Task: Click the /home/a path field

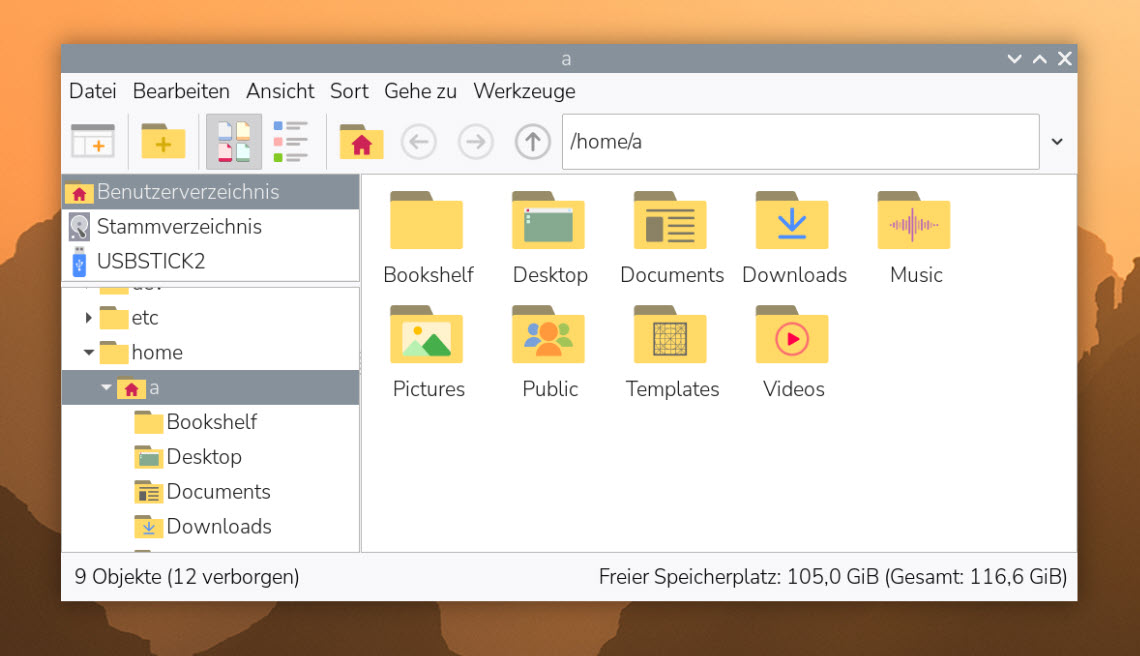Action: click(x=800, y=142)
